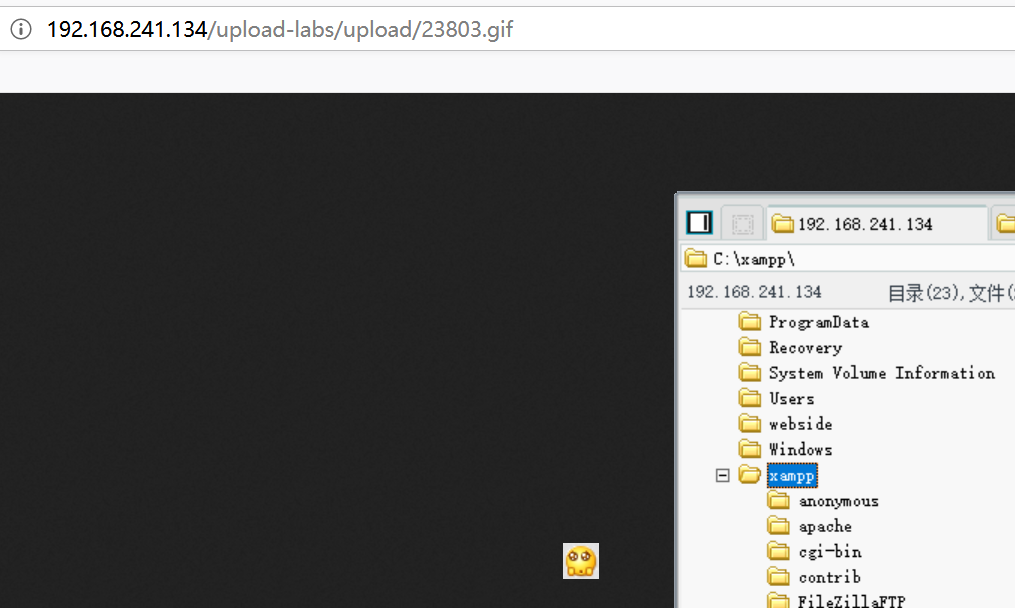Screen dimensions: 1015x608
Task: Click the ProgramData folder icon
Action: point(750,321)
